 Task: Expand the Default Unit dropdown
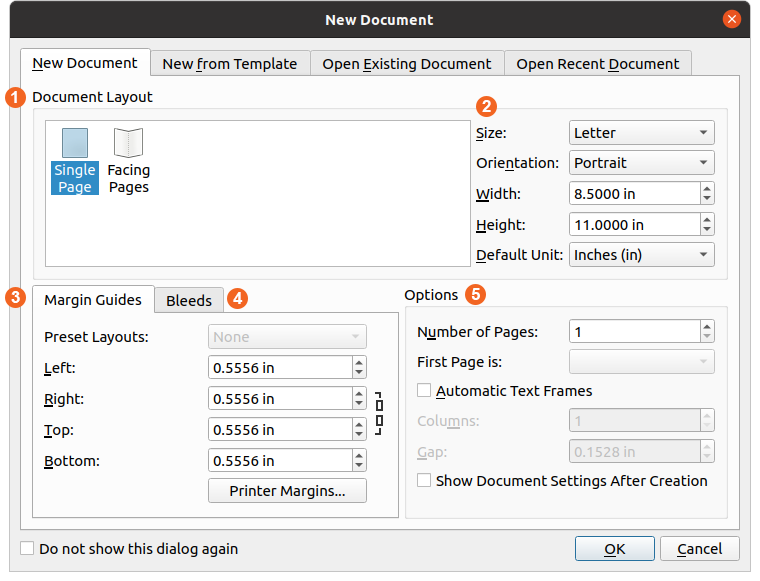641,255
